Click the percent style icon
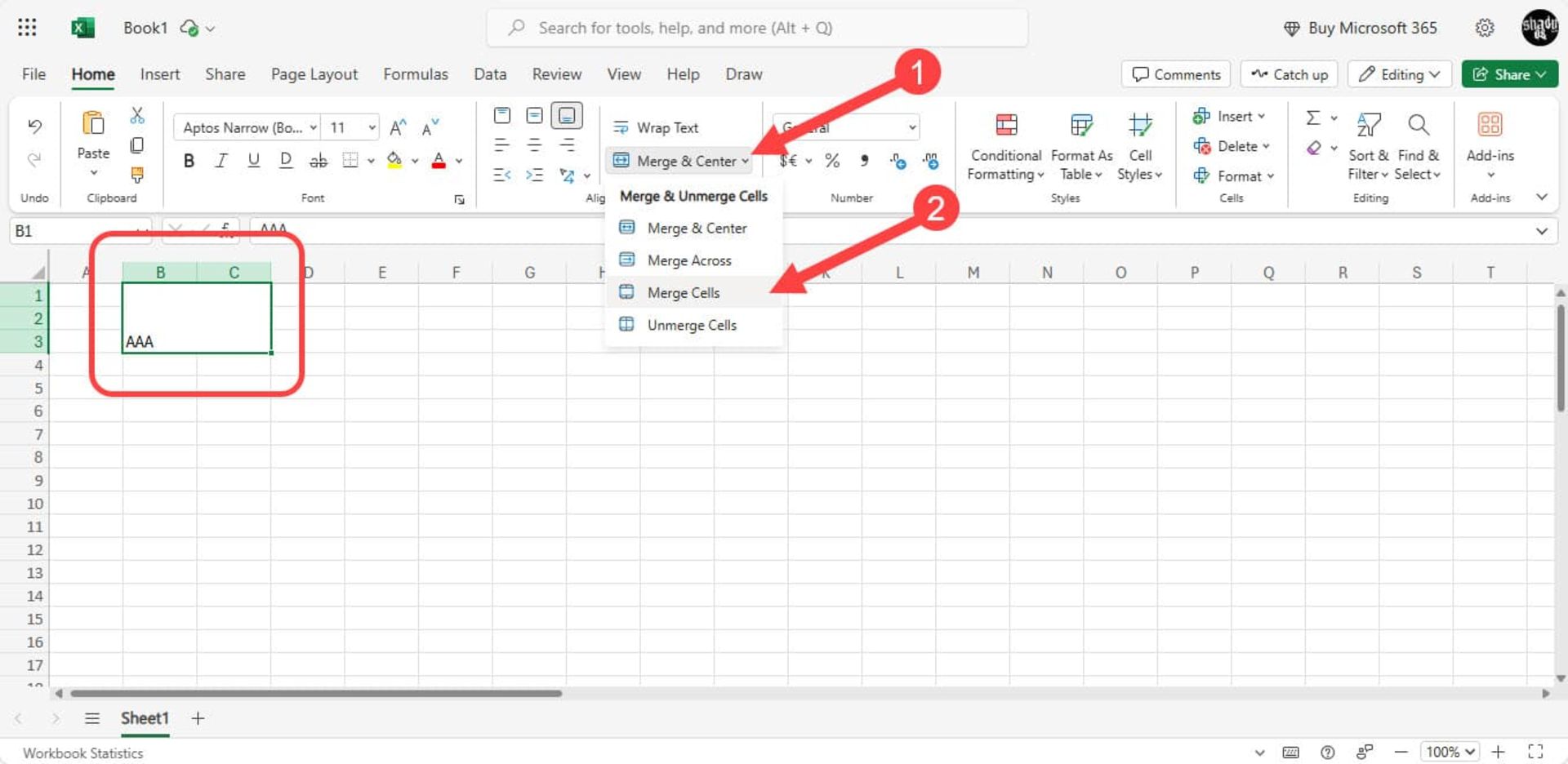The width and height of the screenshot is (1568, 764). [832, 161]
